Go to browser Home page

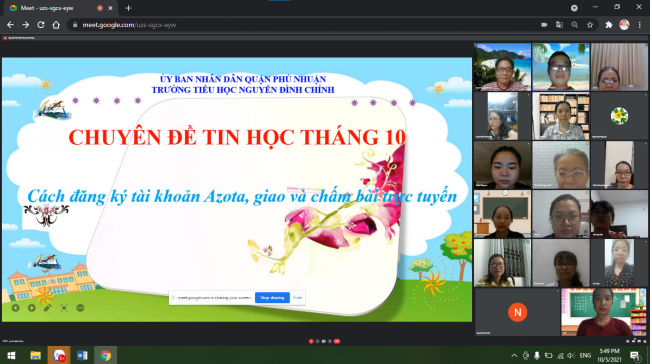56,25
